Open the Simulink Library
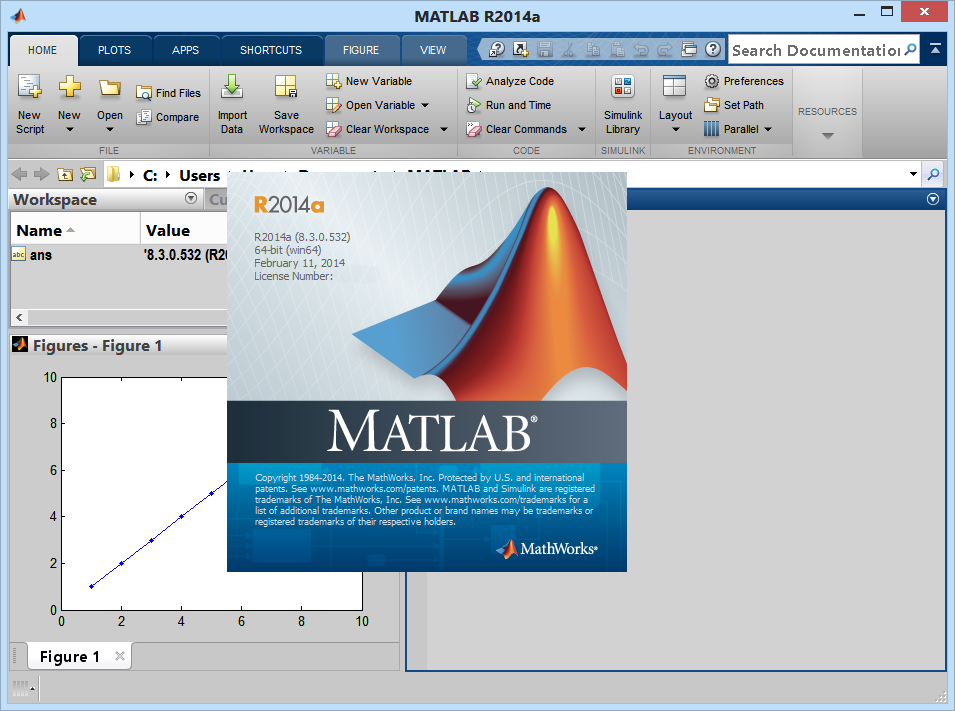 (623, 89)
